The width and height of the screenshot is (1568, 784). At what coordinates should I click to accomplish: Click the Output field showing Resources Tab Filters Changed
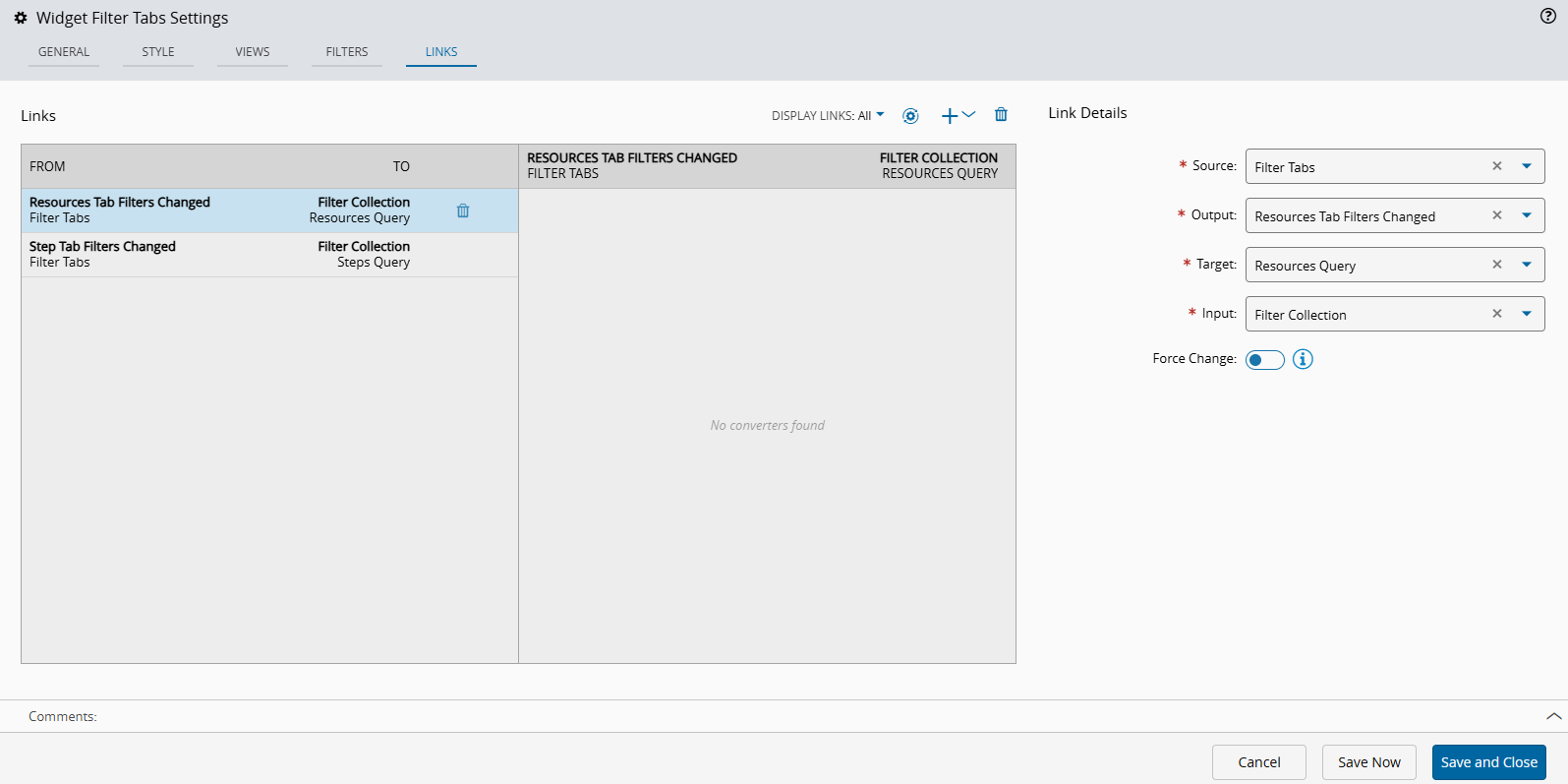tap(1395, 215)
